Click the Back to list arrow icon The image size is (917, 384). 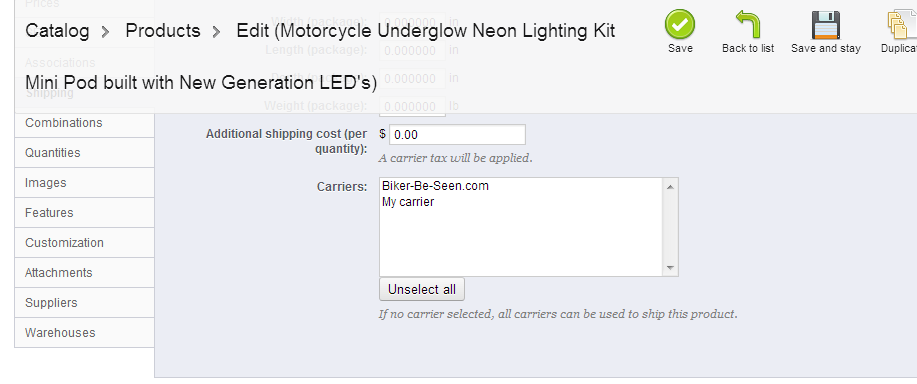pyautogui.click(x=748, y=25)
